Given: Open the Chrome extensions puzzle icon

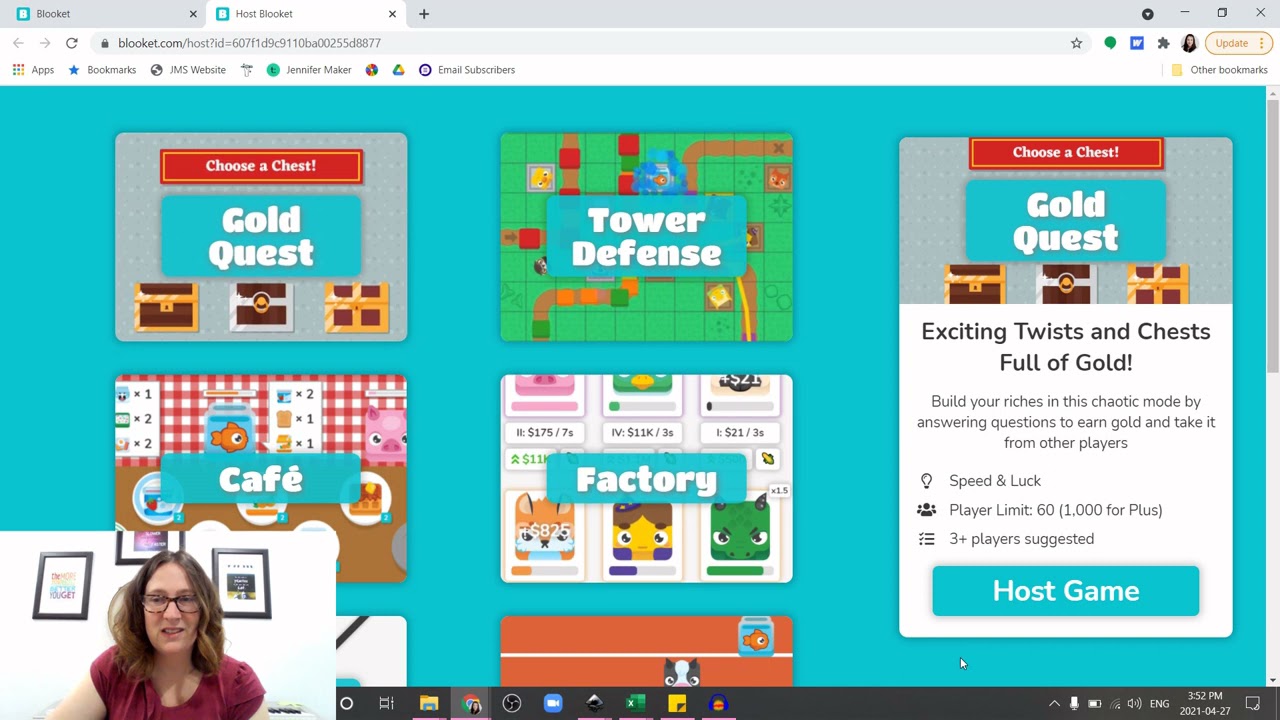Looking at the screenshot, I should point(1163,43).
